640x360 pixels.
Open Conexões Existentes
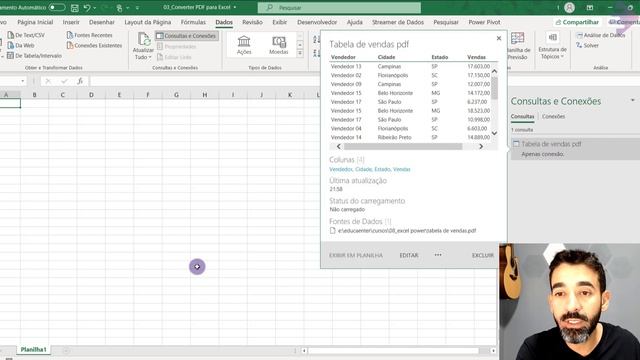94,45
